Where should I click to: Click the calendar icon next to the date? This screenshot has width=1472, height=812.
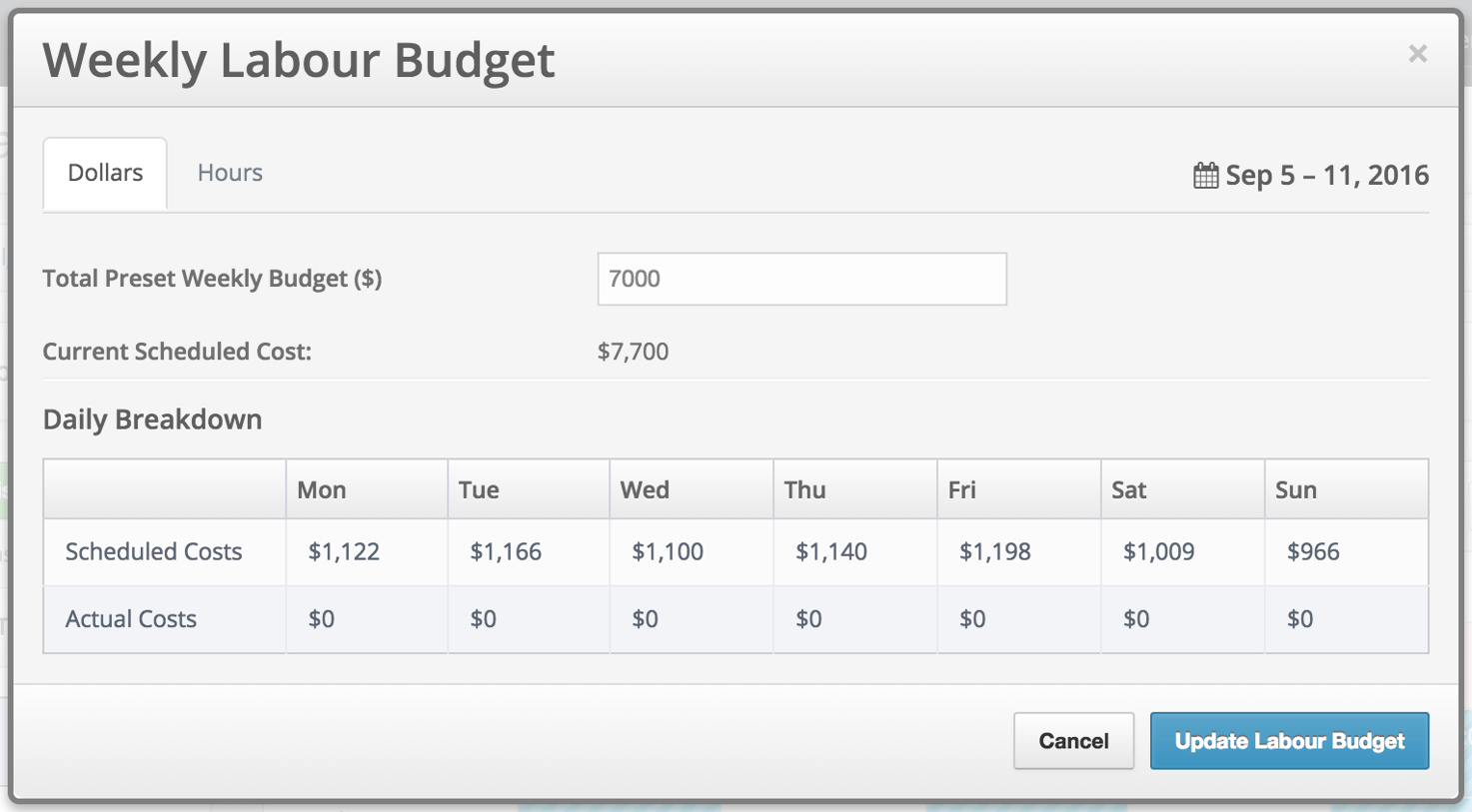tap(1206, 174)
